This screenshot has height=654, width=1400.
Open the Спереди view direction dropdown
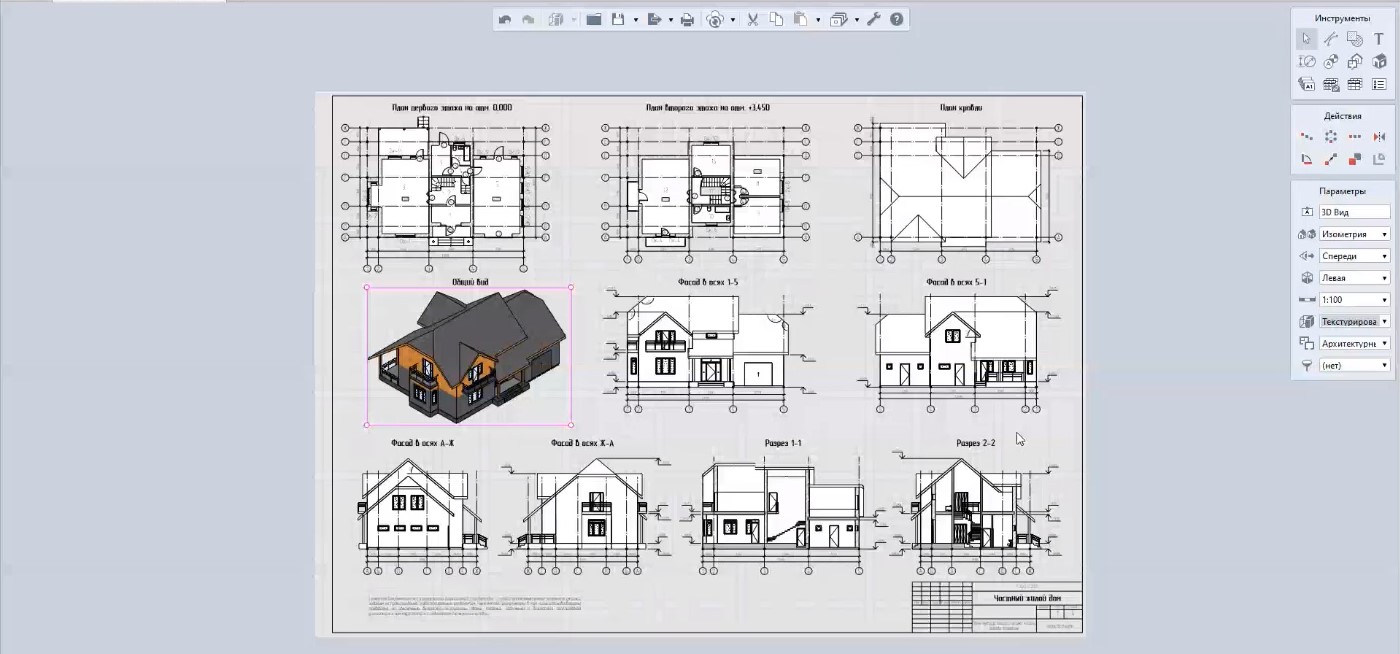(1355, 256)
